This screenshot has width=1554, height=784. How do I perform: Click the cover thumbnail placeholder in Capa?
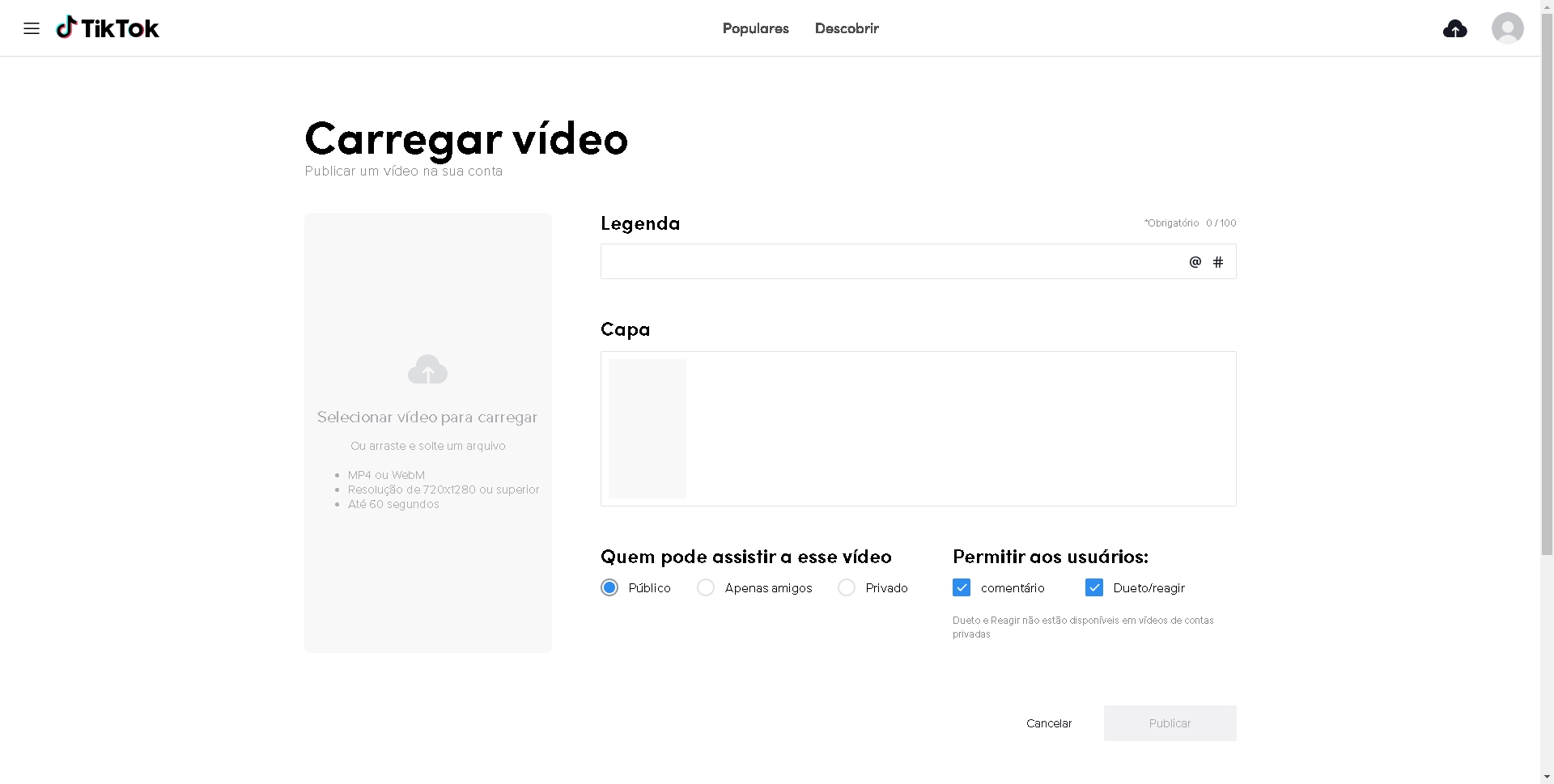(647, 429)
